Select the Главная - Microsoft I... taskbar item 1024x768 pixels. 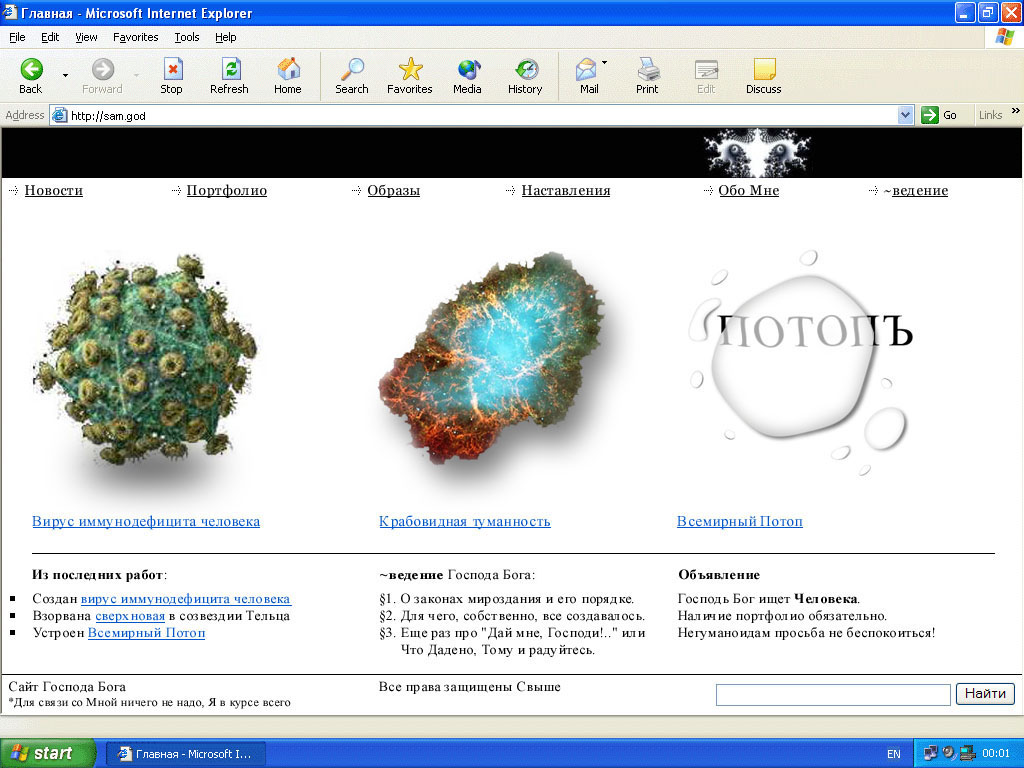coord(185,754)
